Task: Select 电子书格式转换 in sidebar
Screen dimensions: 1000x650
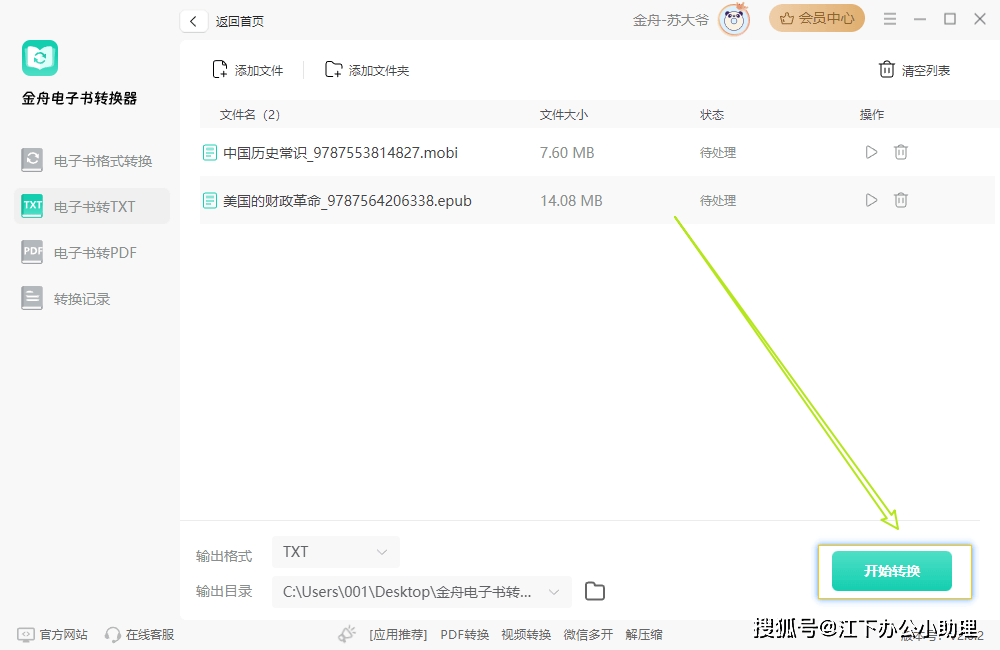Action: [x=92, y=160]
